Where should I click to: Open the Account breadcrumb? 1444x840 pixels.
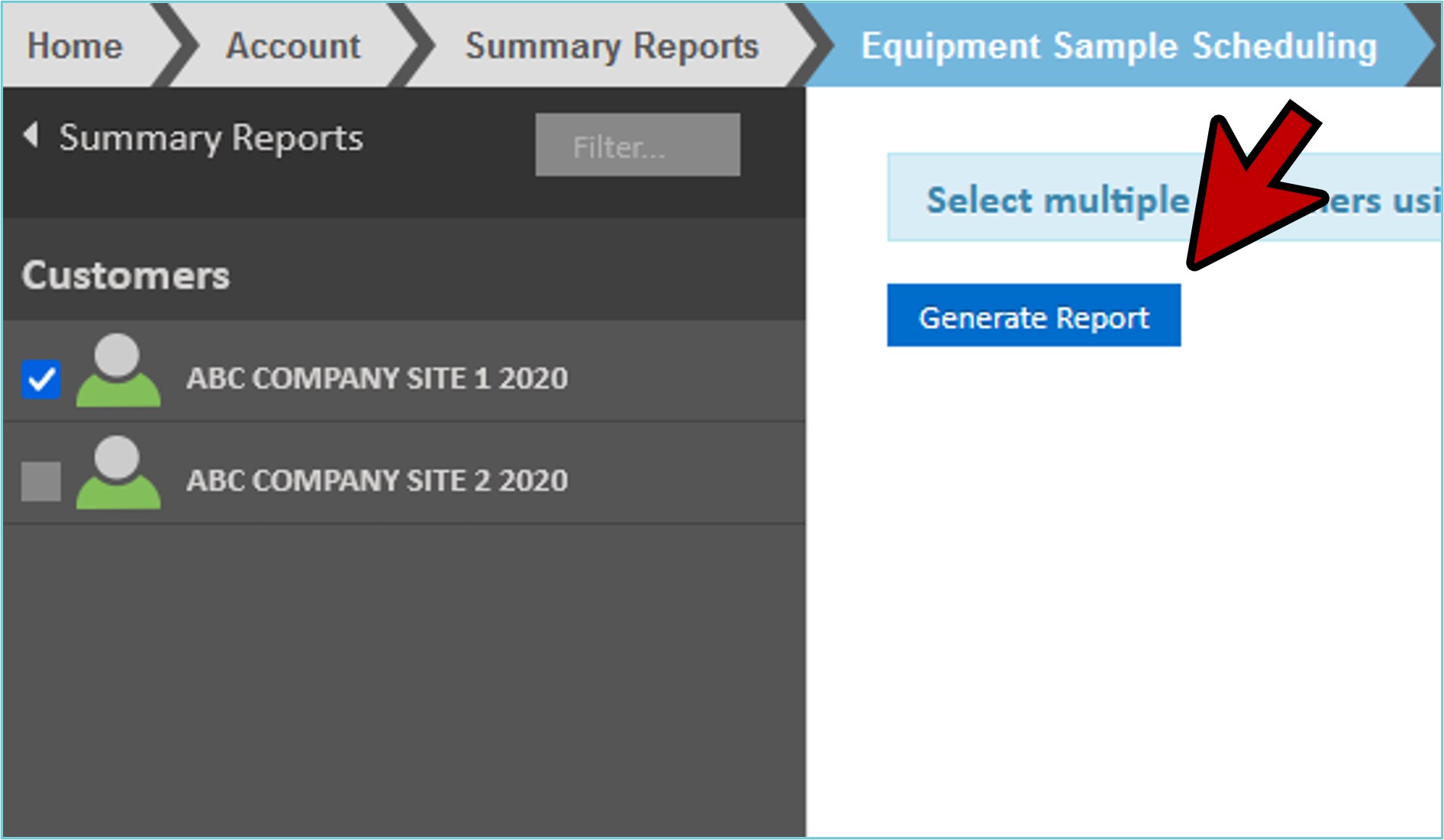coord(293,46)
